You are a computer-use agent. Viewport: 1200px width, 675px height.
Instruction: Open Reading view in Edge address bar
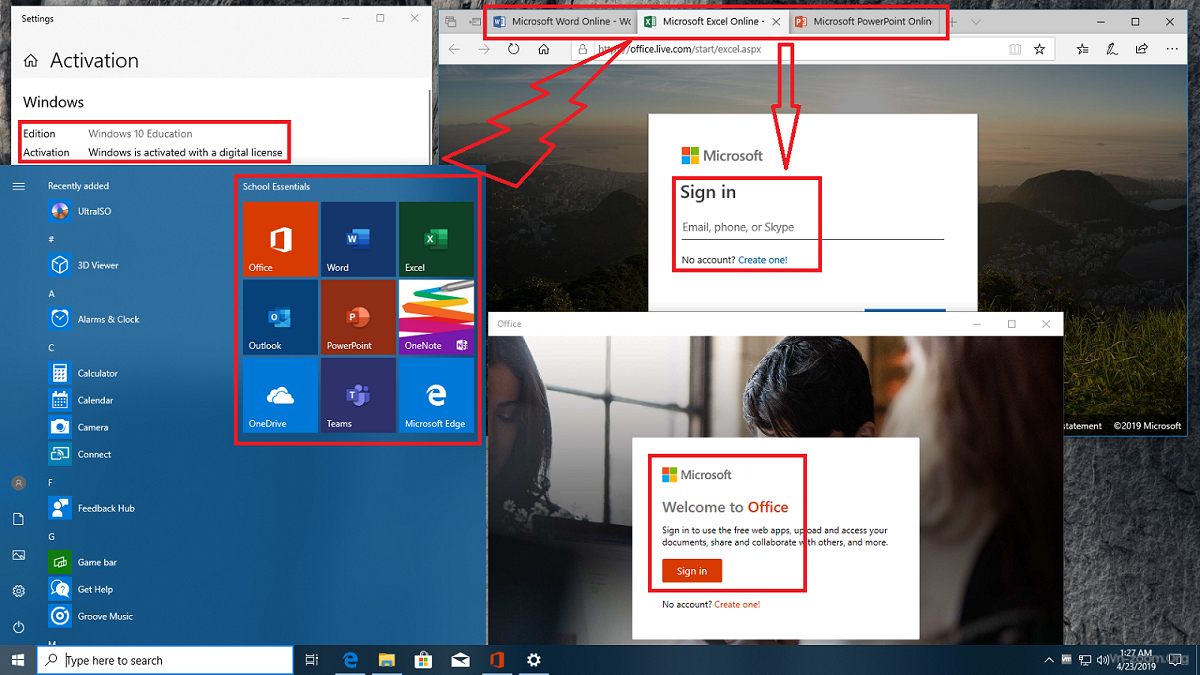click(x=1015, y=49)
